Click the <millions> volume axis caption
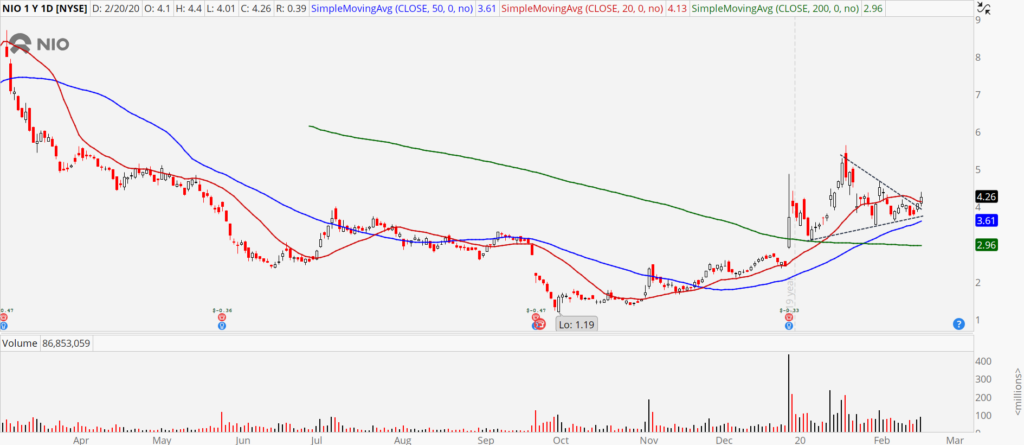The image size is (1024, 445). click(x=1016, y=390)
